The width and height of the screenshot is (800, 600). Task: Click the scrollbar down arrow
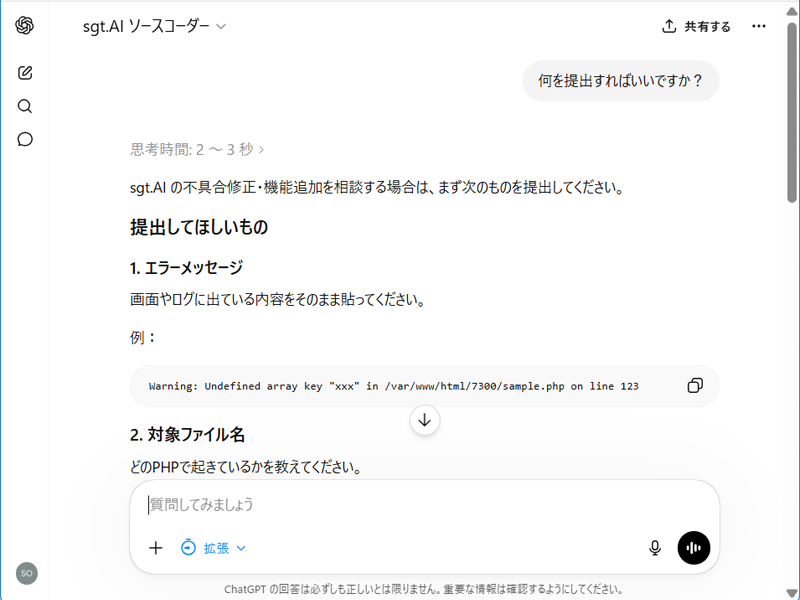(792, 594)
